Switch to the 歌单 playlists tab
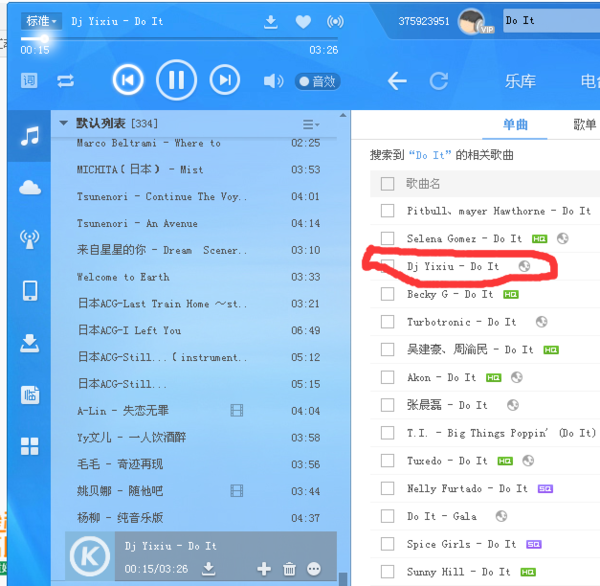The image size is (600, 586). point(584,124)
